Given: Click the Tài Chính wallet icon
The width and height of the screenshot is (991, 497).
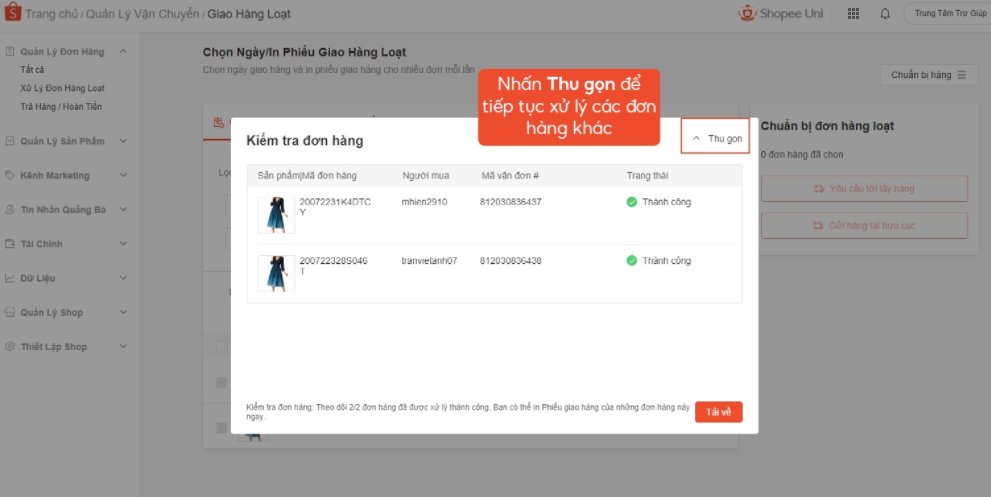Looking at the screenshot, I should [10, 244].
